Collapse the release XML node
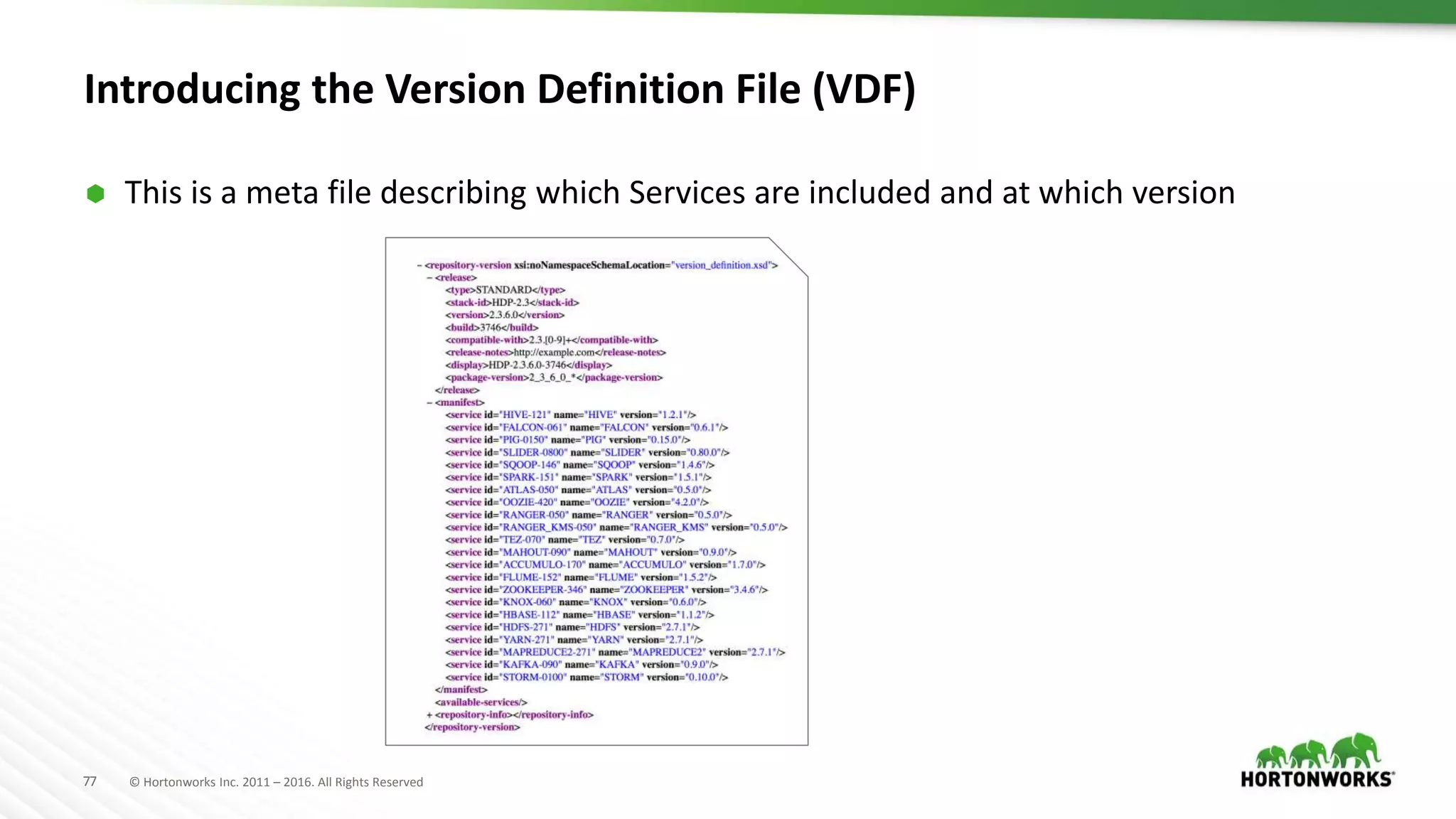The width and height of the screenshot is (1456, 819). point(429,278)
